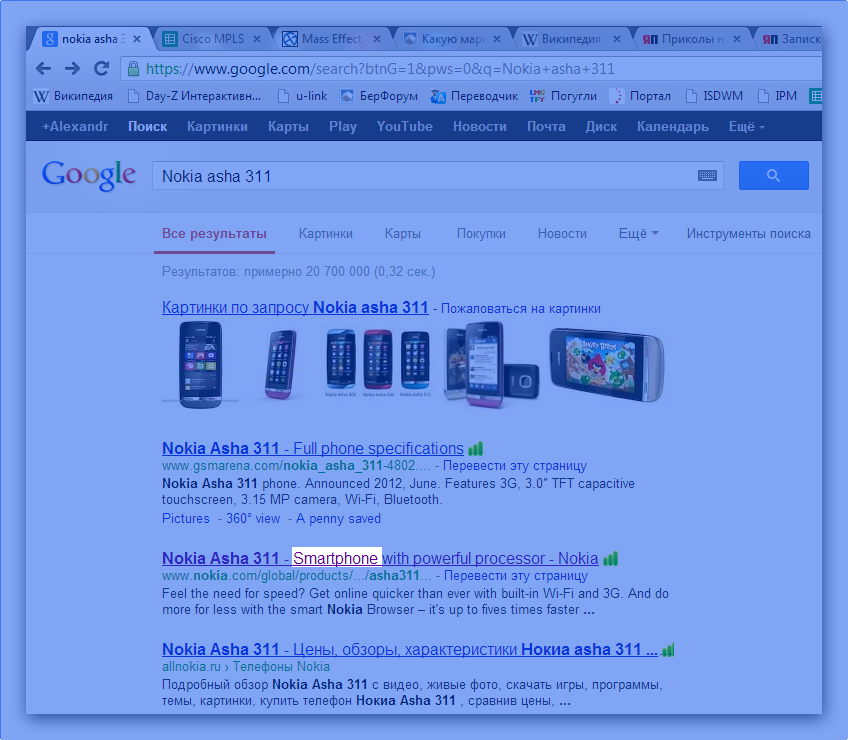Image resolution: width=848 pixels, height=740 pixels.
Task: Open the on-screen keyboard icon in search box
Action: (707, 176)
